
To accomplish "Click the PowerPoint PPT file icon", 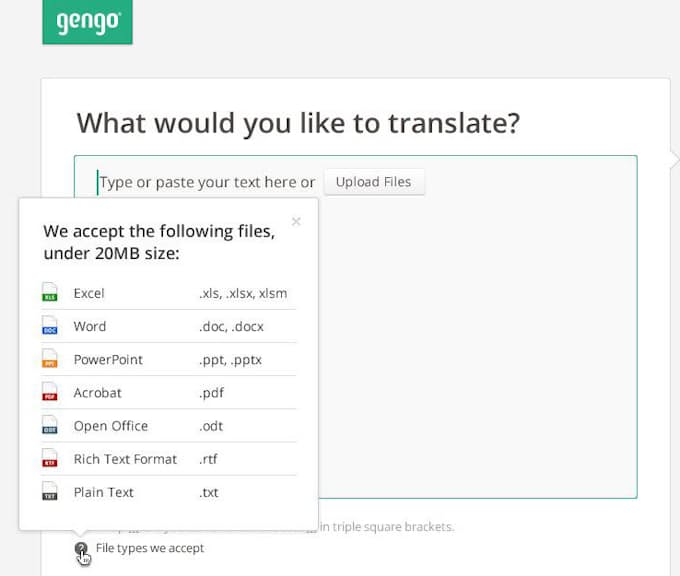I will (x=50, y=360).
